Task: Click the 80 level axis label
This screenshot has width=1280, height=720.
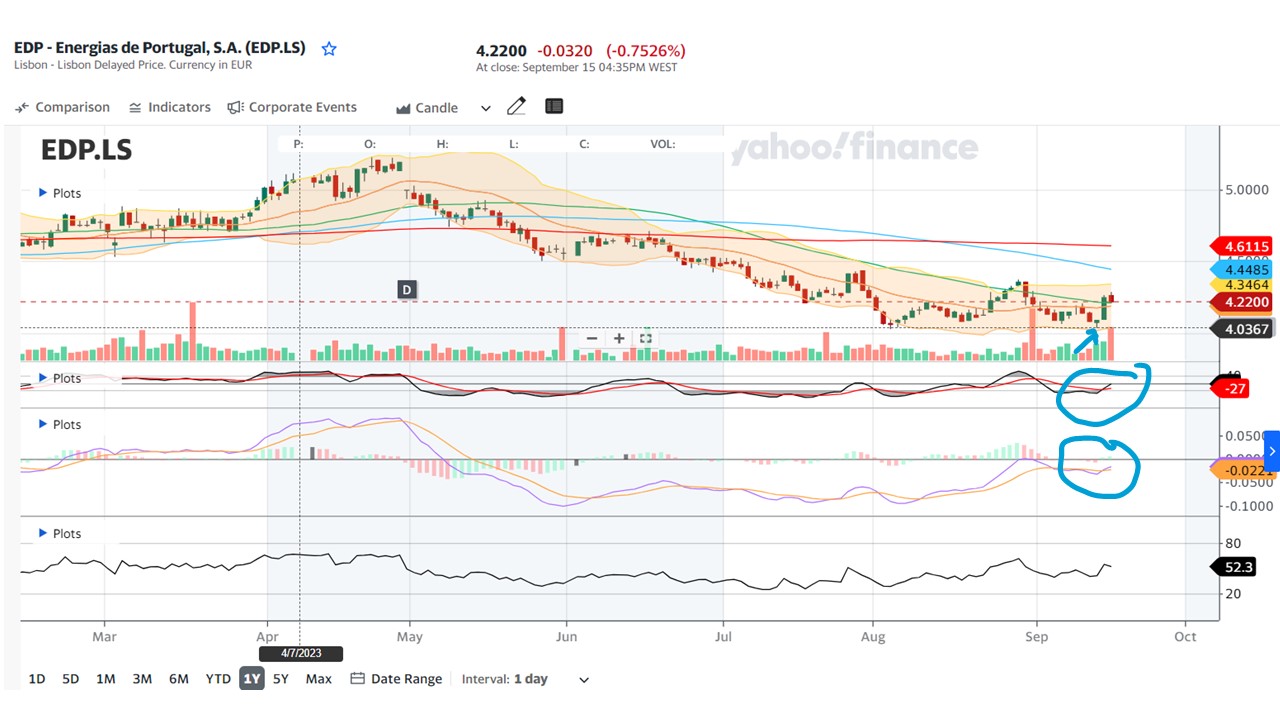Action: click(1233, 544)
